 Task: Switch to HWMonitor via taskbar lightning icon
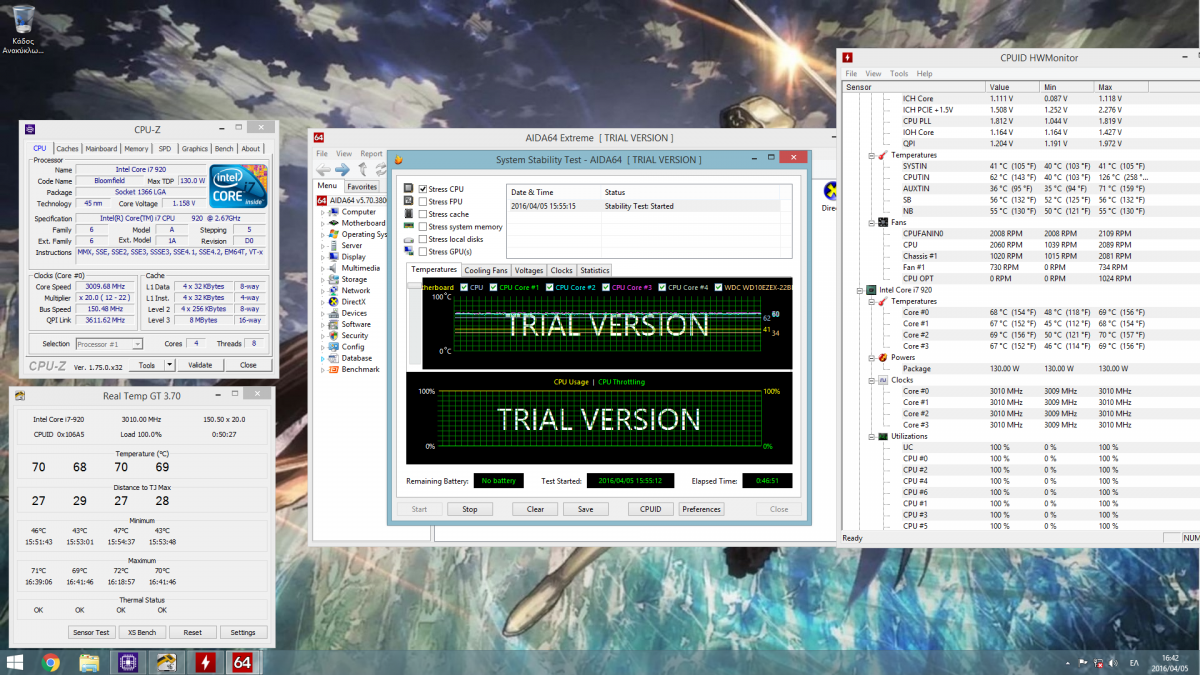pyautogui.click(x=204, y=661)
